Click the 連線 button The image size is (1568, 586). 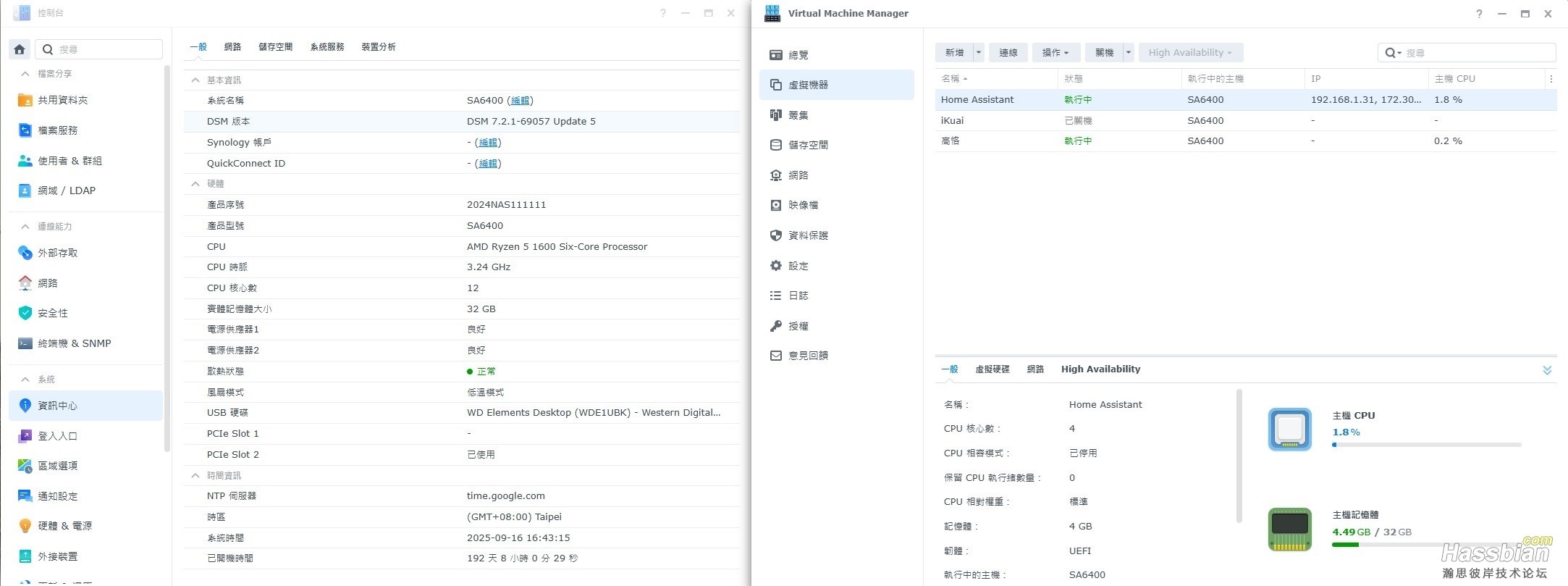pyautogui.click(x=1008, y=53)
